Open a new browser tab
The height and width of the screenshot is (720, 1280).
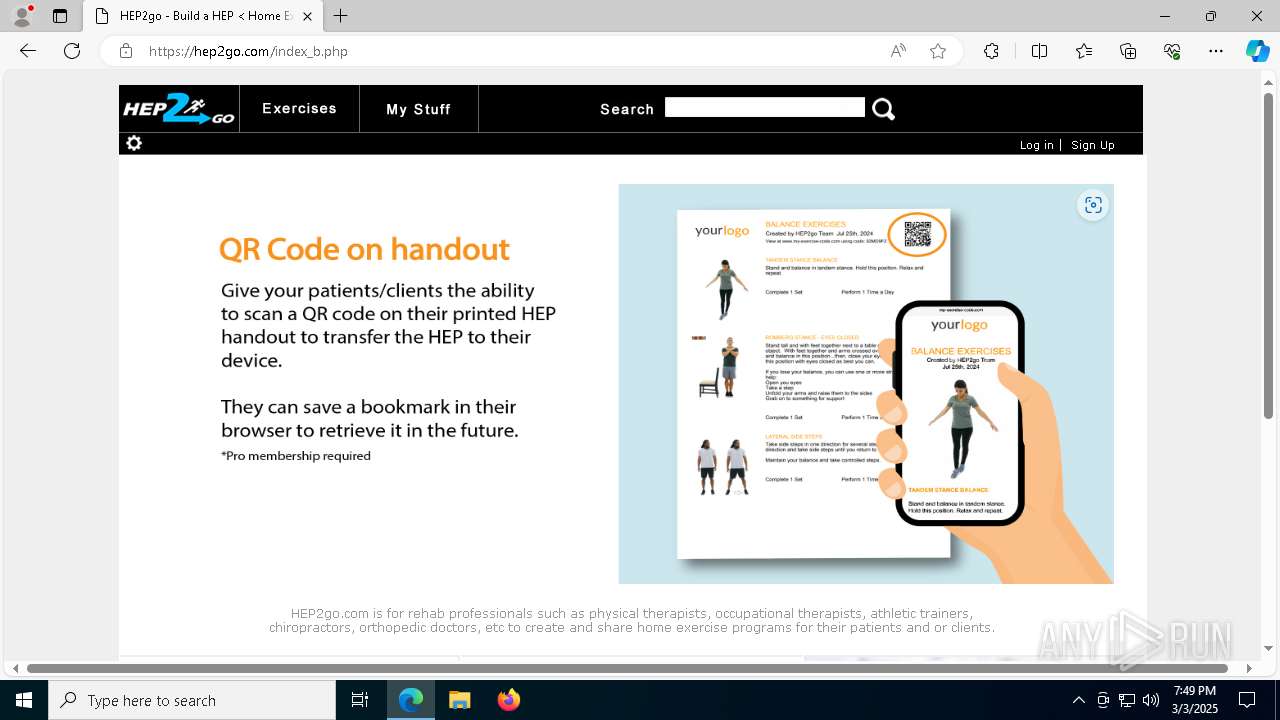tap(341, 16)
